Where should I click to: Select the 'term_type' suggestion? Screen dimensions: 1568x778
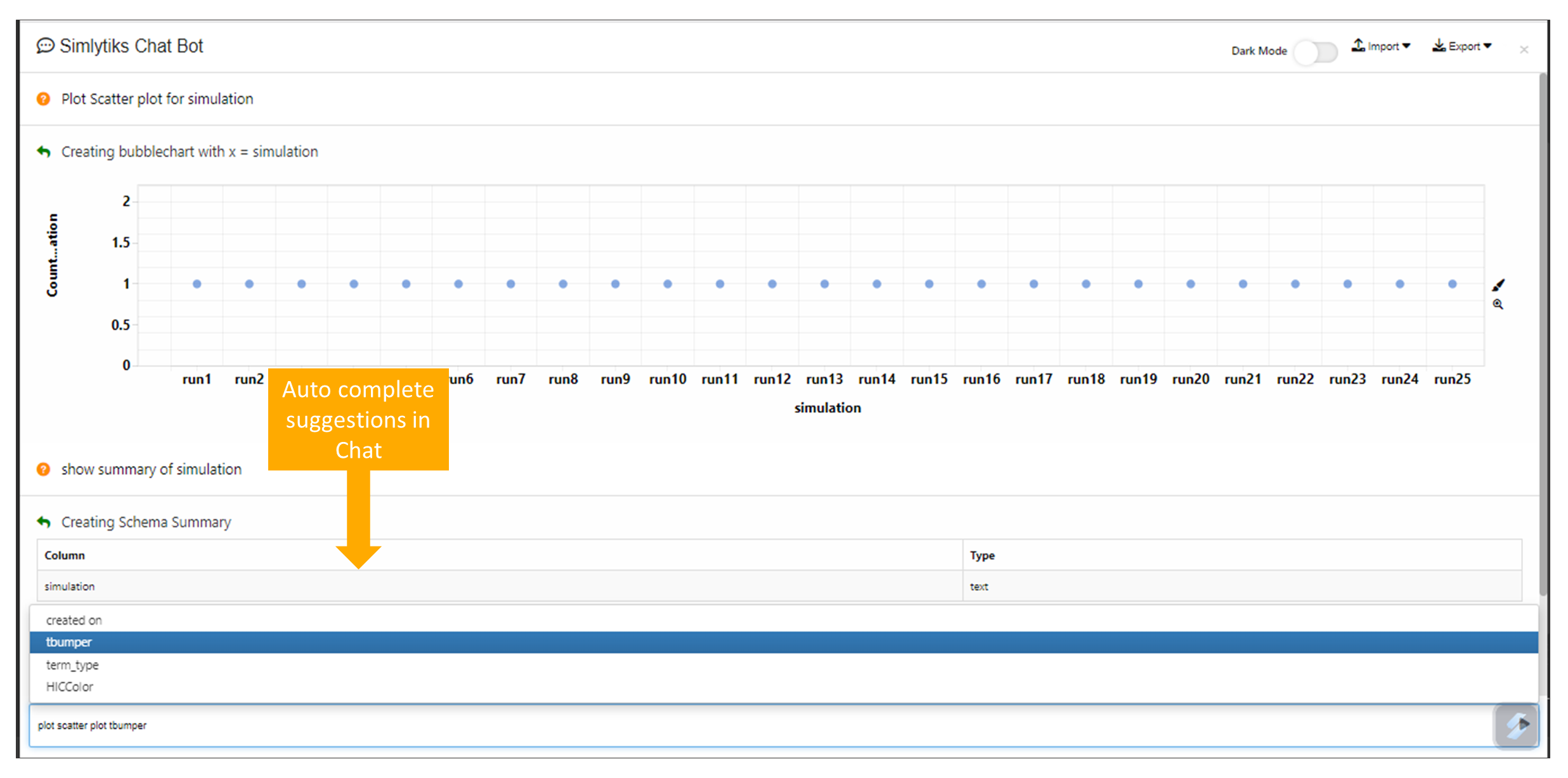784,665
